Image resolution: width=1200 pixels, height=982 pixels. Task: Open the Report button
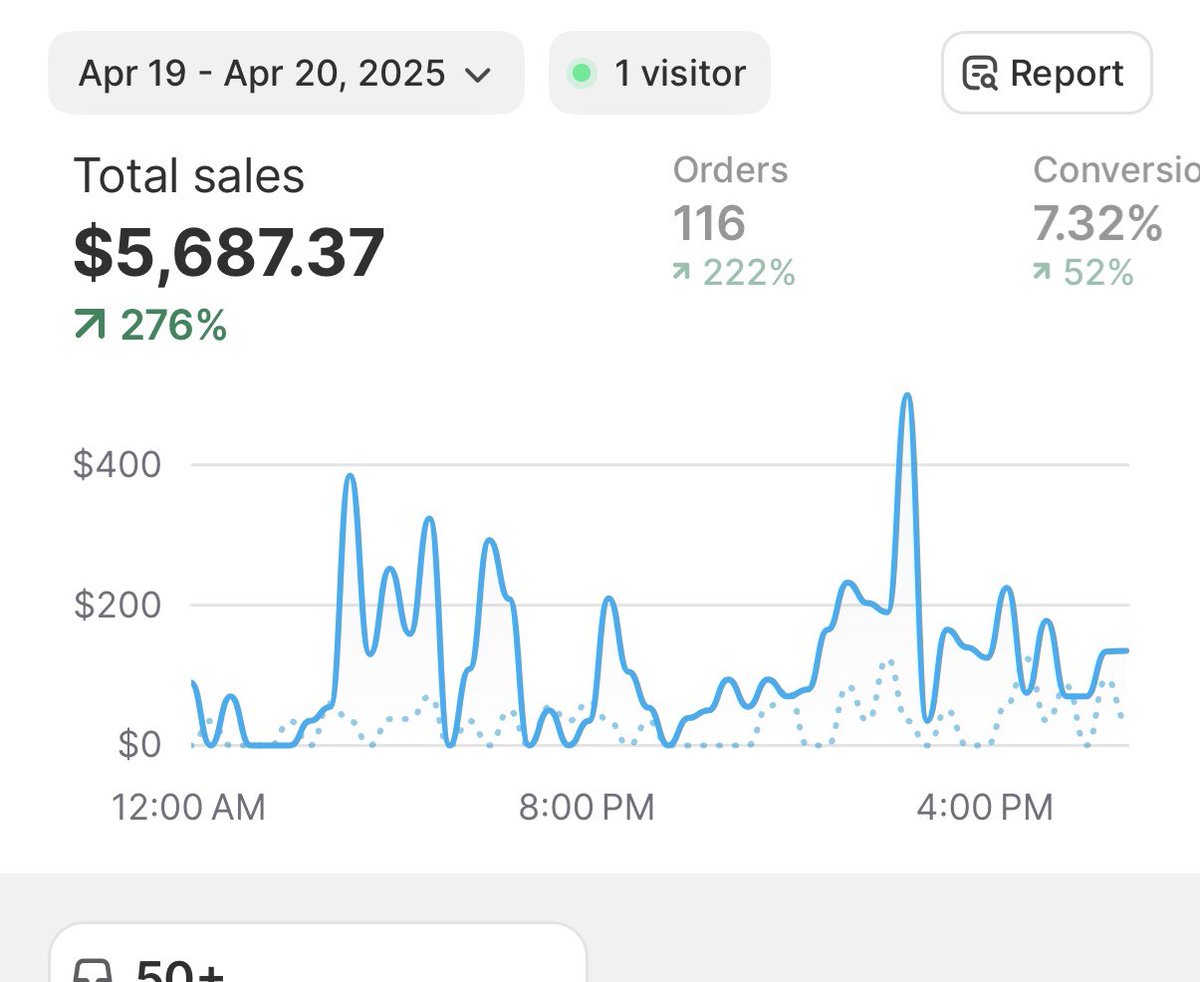pos(1047,73)
